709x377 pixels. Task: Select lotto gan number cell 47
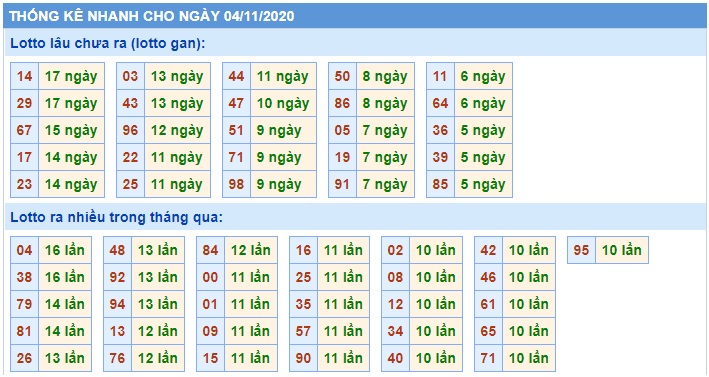(x=236, y=104)
